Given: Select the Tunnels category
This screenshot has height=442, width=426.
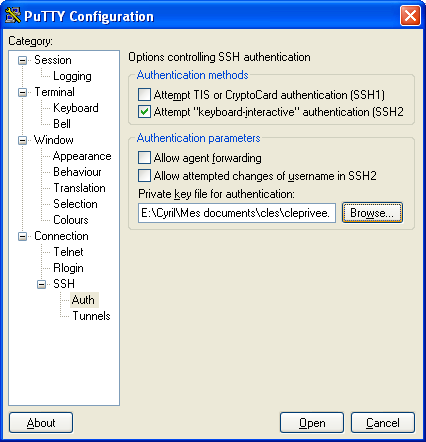Looking at the screenshot, I should 91,316.
